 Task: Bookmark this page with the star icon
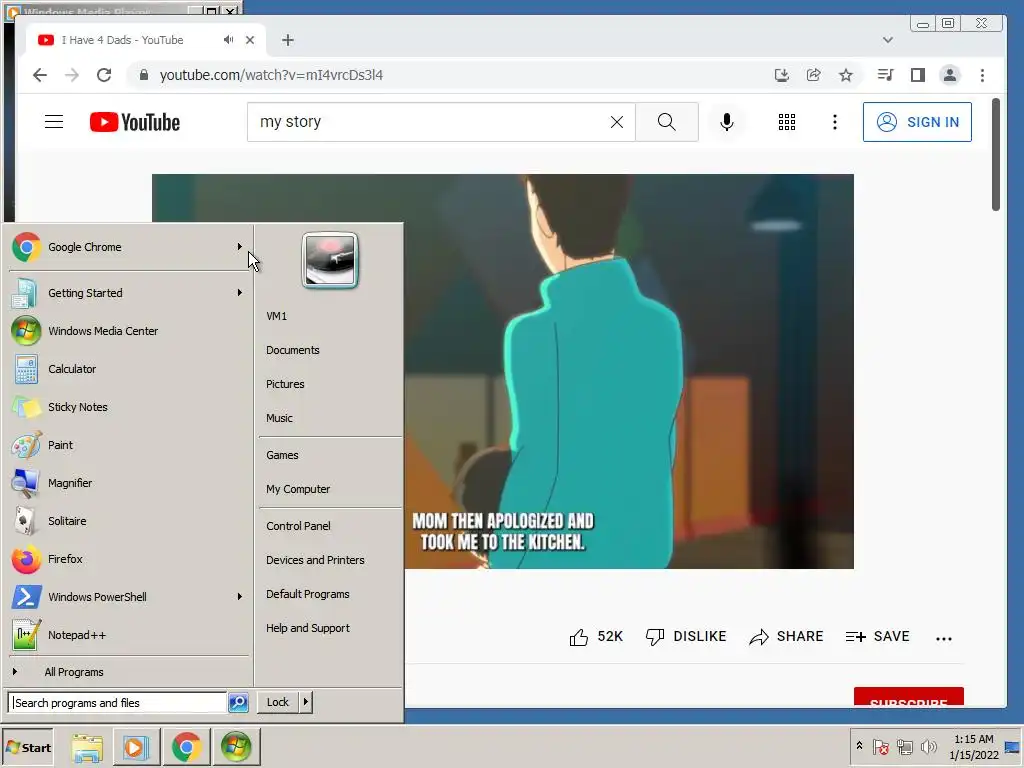[846, 75]
